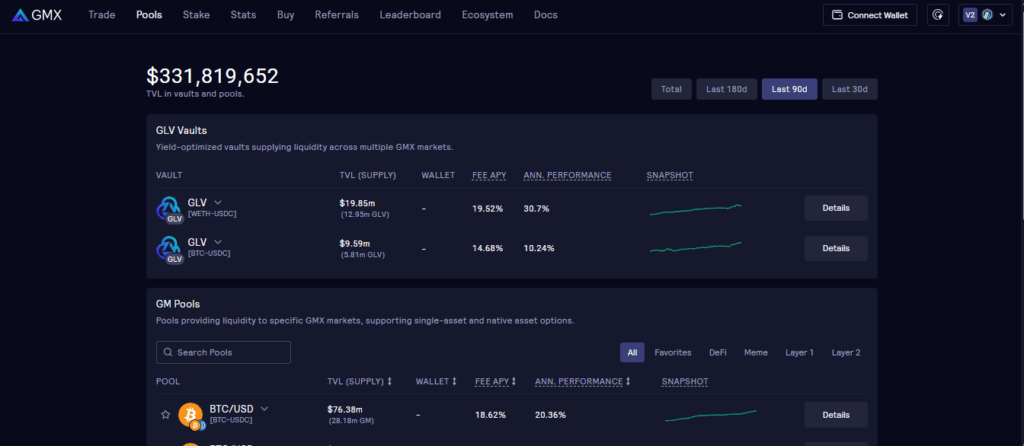Open the Trade nav item
The width and height of the screenshot is (1024, 446).
[x=102, y=15]
